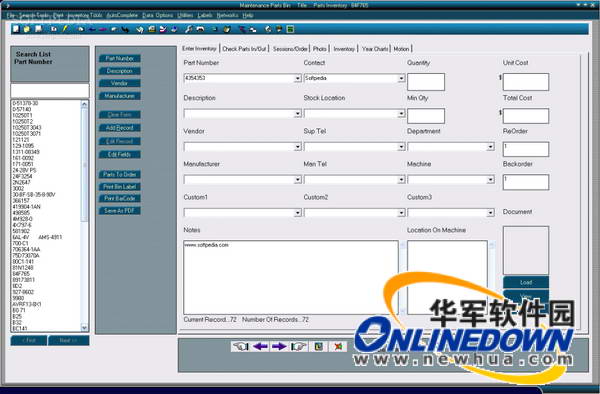Click the Part Number search button
The image size is (600, 394).
pyautogui.click(x=119, y=58)
